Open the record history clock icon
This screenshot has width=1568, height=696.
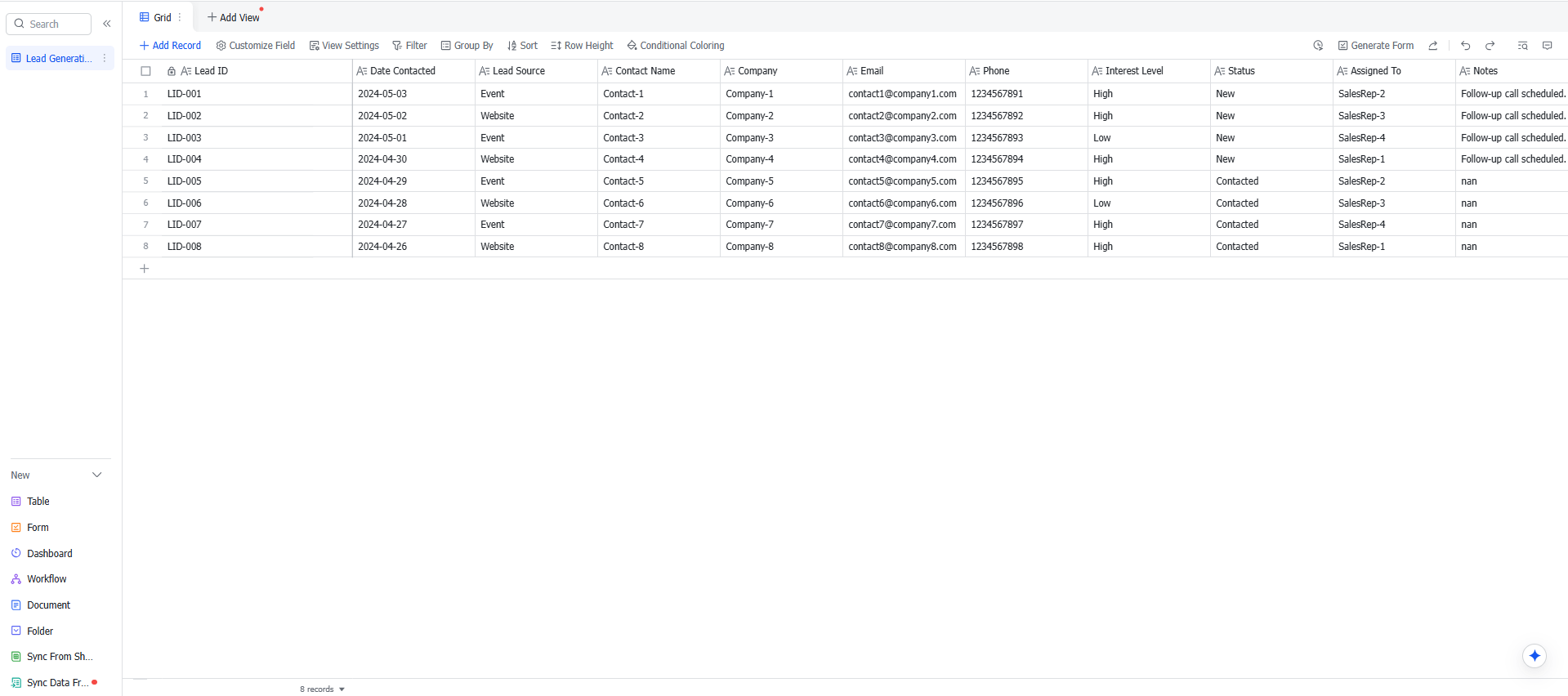[1318, 46]
